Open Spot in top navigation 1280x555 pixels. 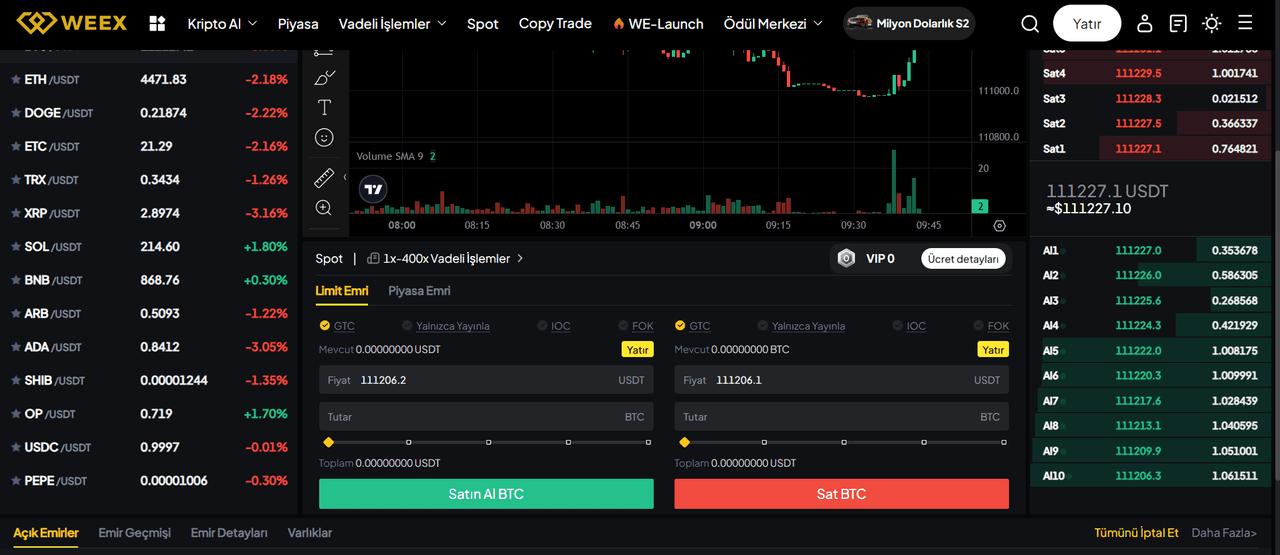(483, 23)
